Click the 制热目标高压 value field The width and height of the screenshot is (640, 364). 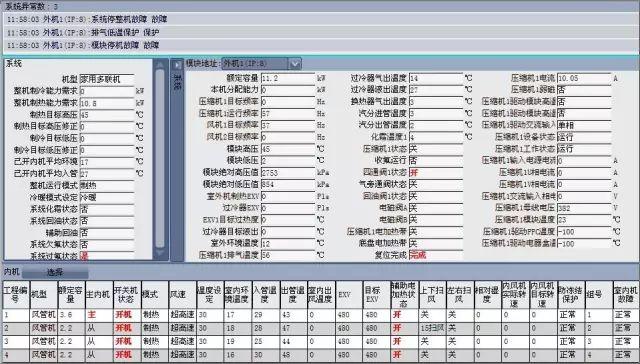(x=107, y=115)
